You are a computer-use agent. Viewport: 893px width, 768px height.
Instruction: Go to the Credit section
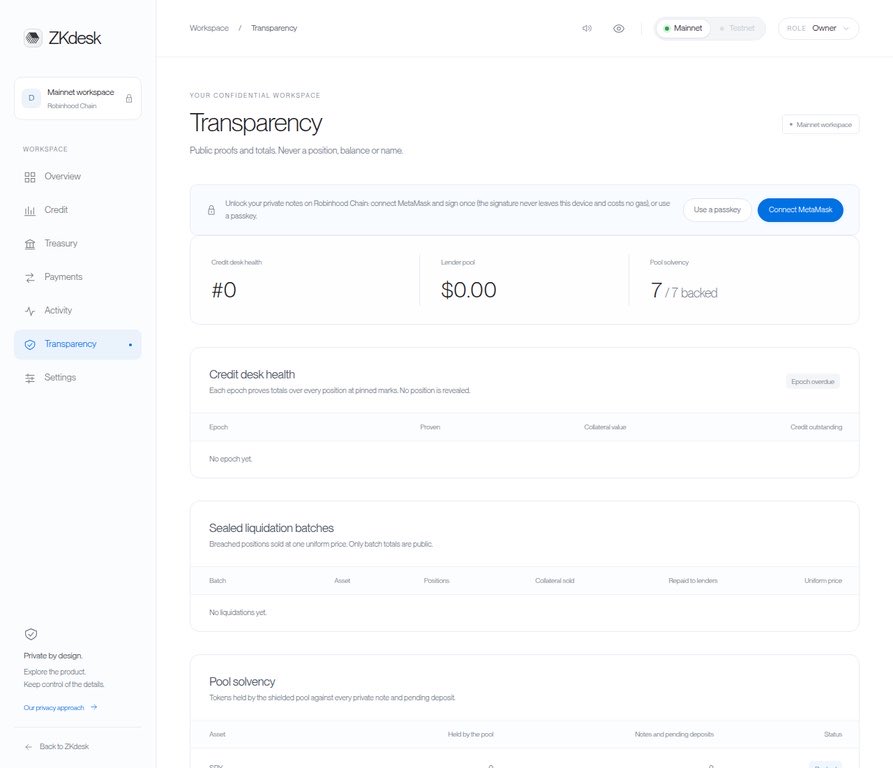(x=78, y=210)
